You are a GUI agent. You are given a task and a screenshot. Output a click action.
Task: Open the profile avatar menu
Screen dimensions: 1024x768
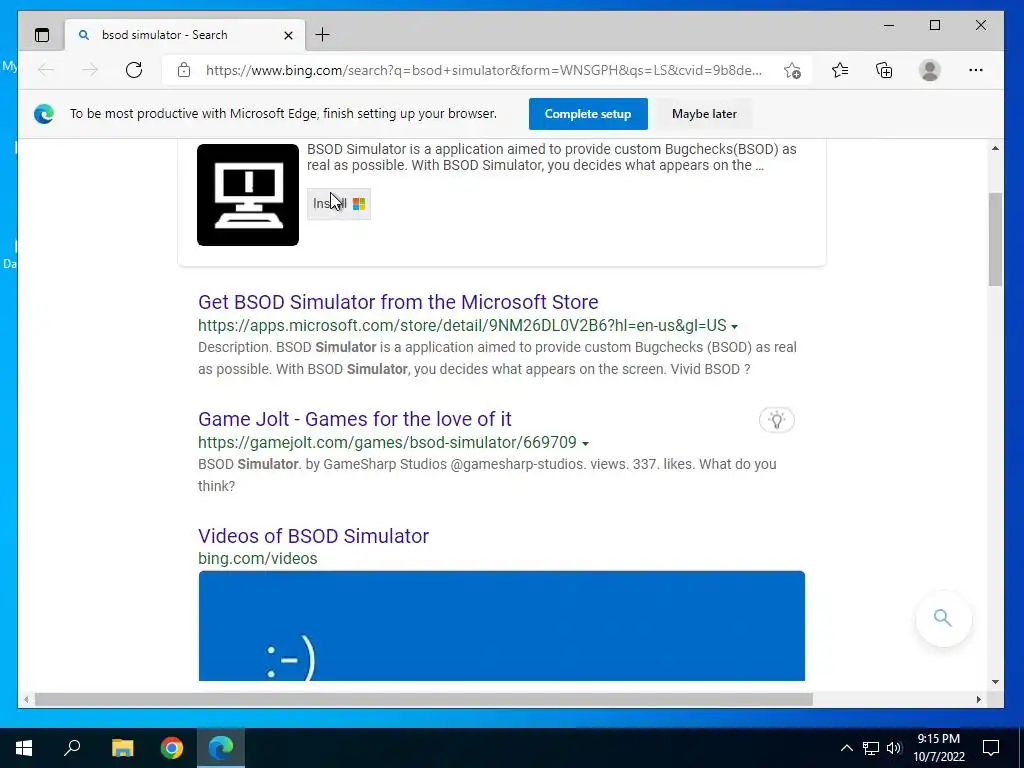pos(929,70)
